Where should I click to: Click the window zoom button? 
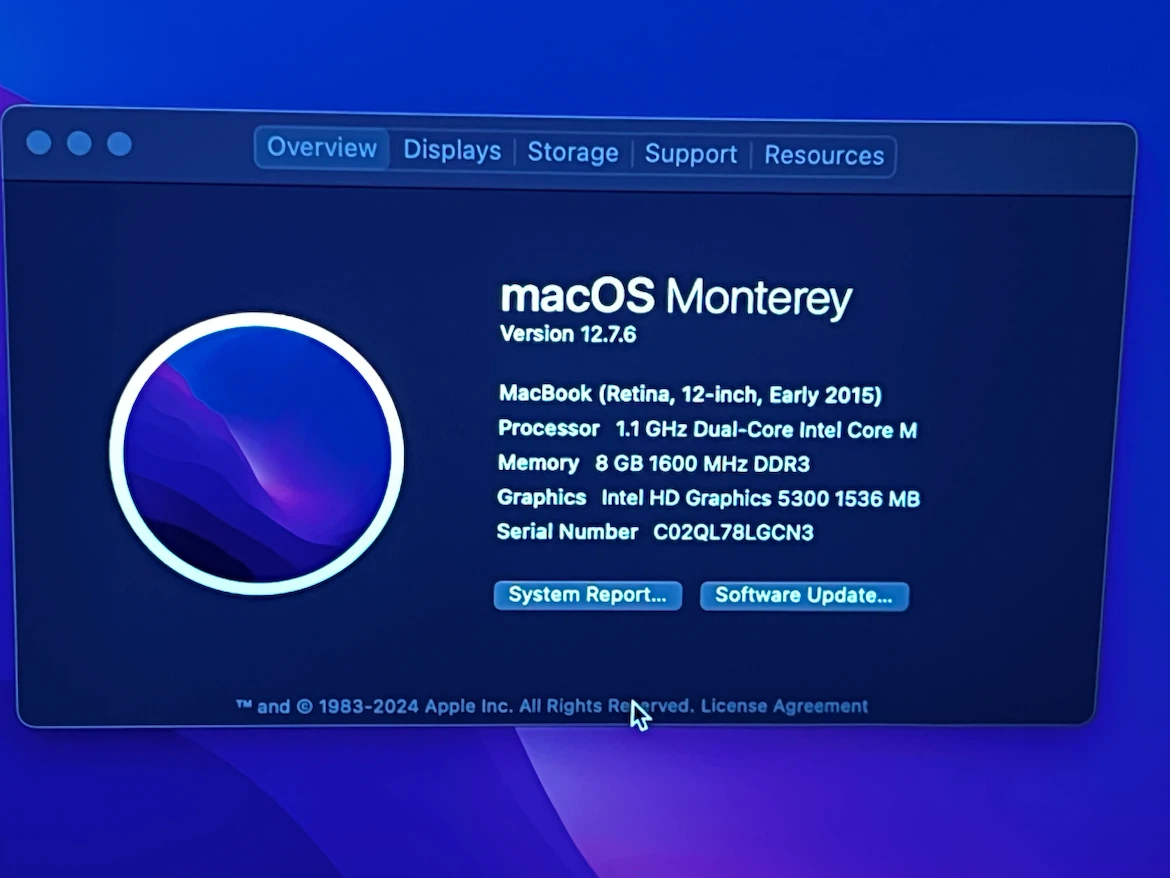(119, 144)
